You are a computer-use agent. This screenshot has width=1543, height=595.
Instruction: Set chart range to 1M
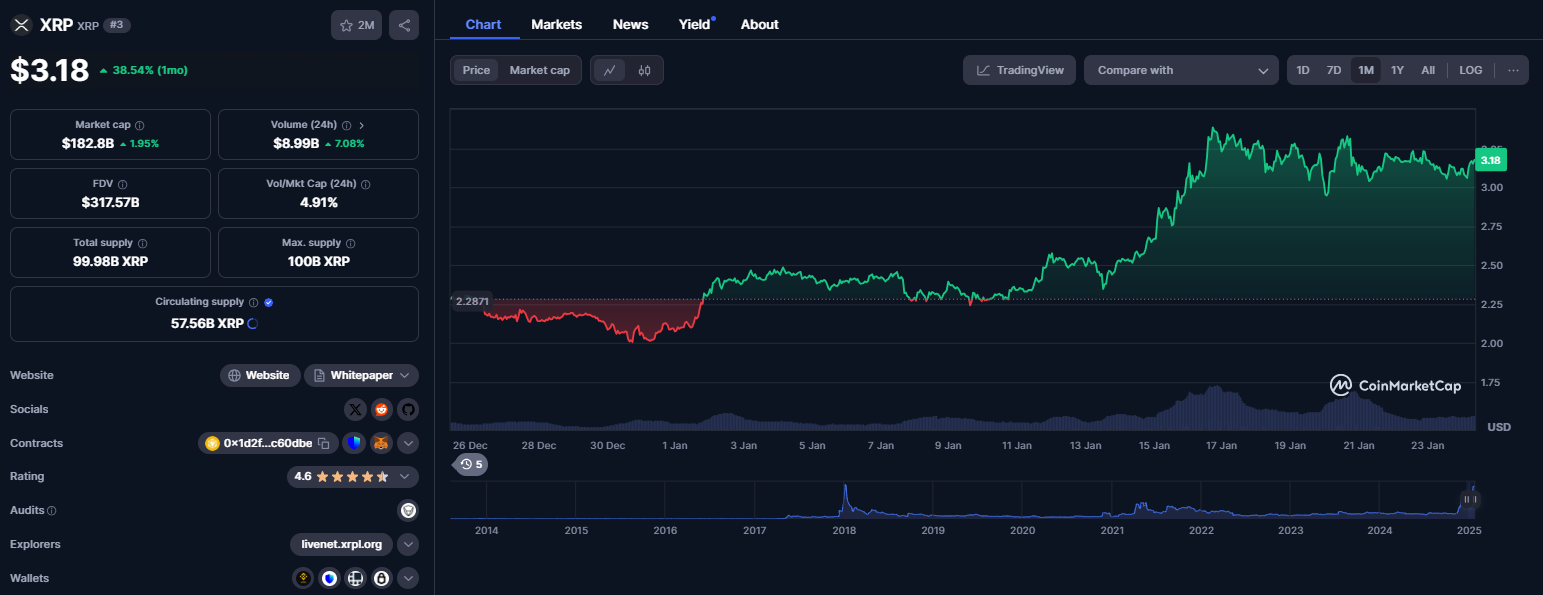tap(1366, 70)
